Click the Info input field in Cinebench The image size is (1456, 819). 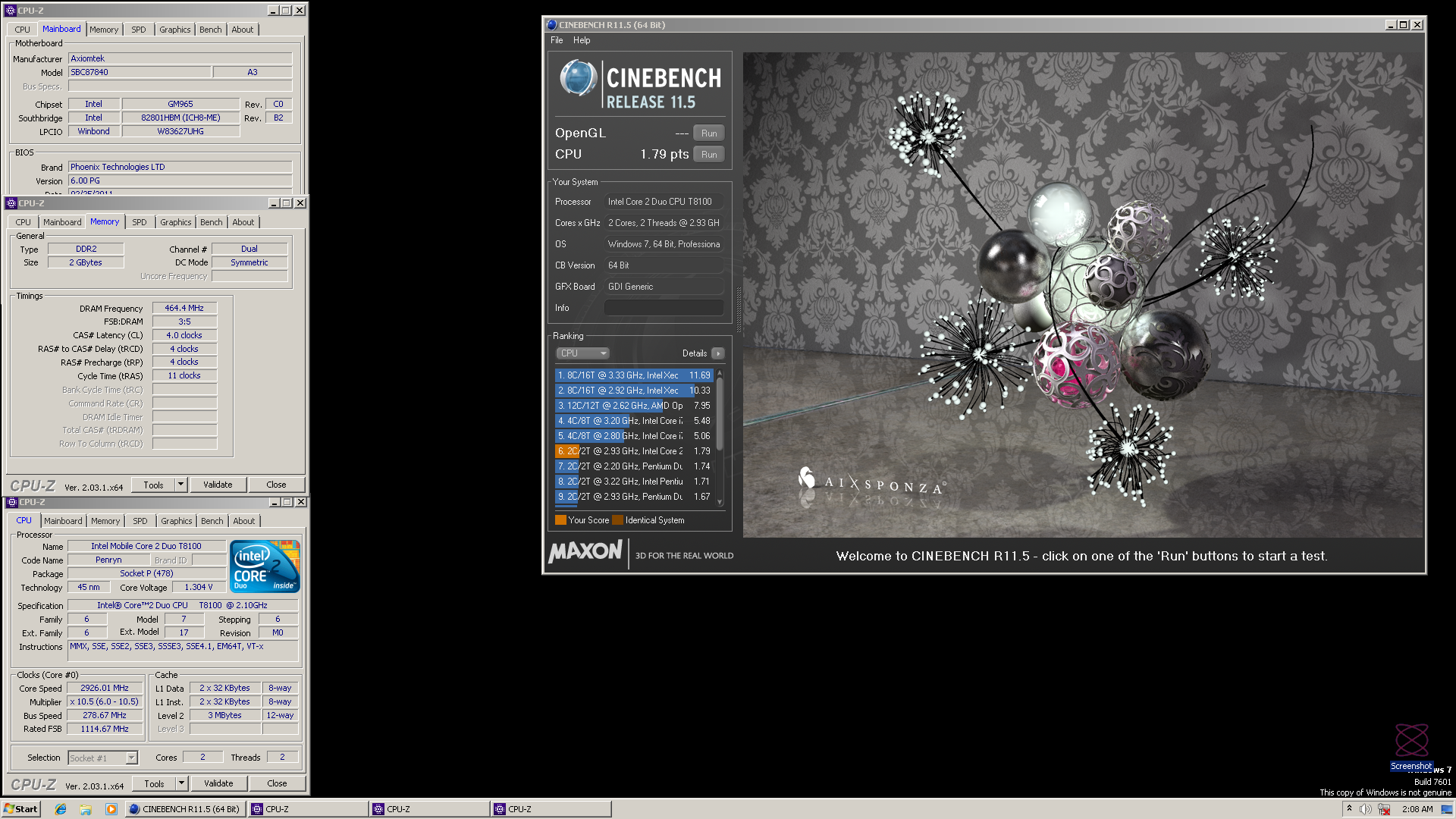pos(664,308)
